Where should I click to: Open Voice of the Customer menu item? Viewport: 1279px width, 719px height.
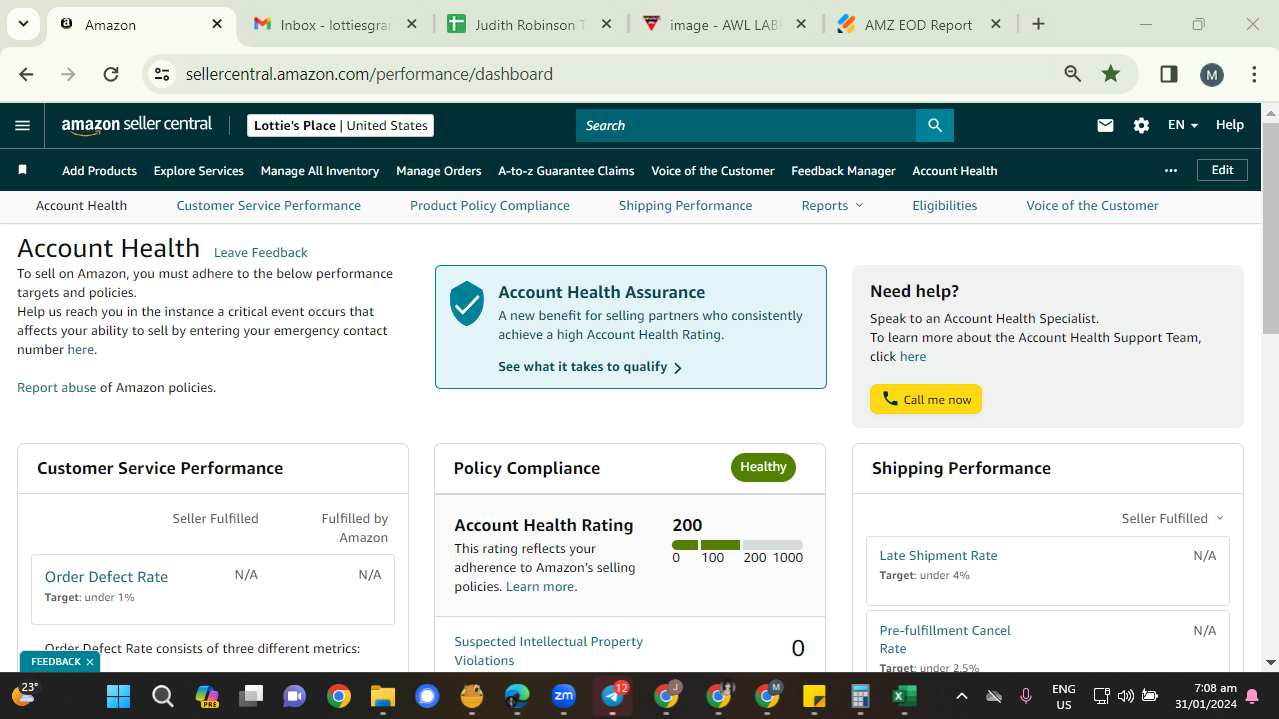pos(713,170)
